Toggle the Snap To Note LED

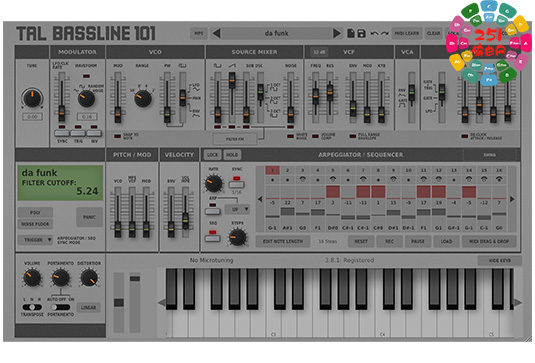pos(117,136)
